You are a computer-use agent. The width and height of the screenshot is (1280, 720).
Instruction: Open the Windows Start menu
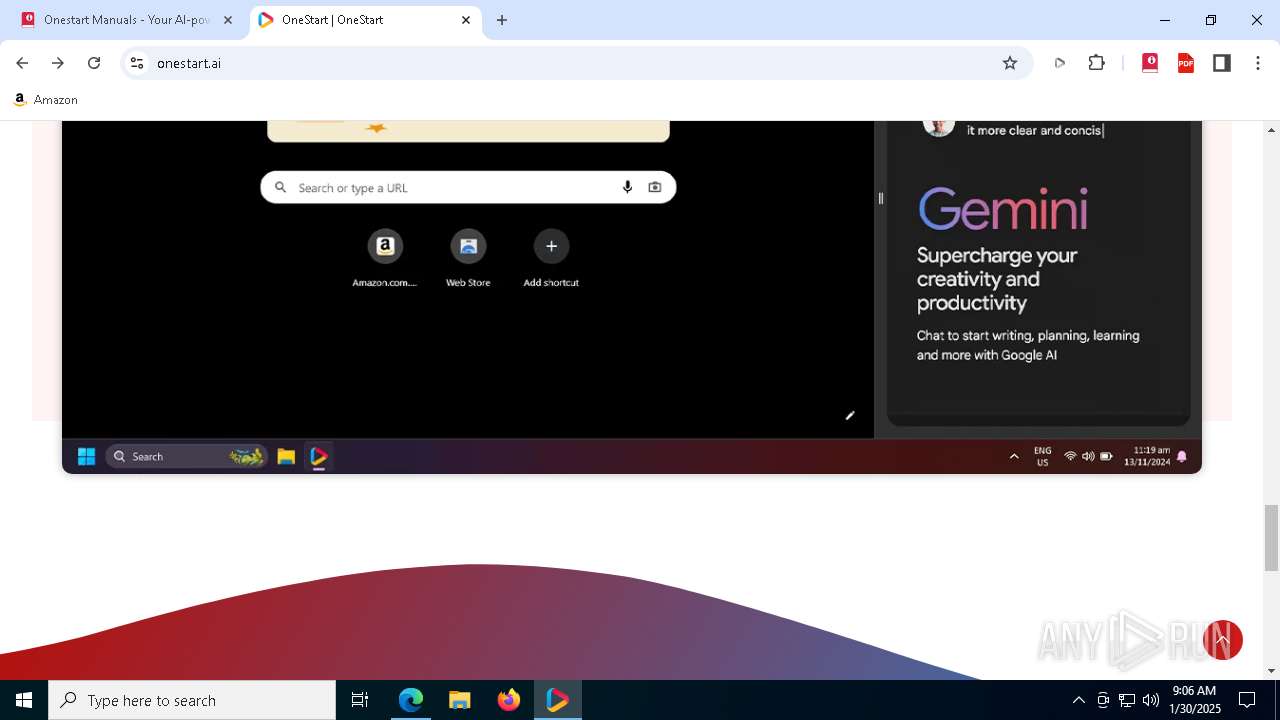click(x=24, y=700)
